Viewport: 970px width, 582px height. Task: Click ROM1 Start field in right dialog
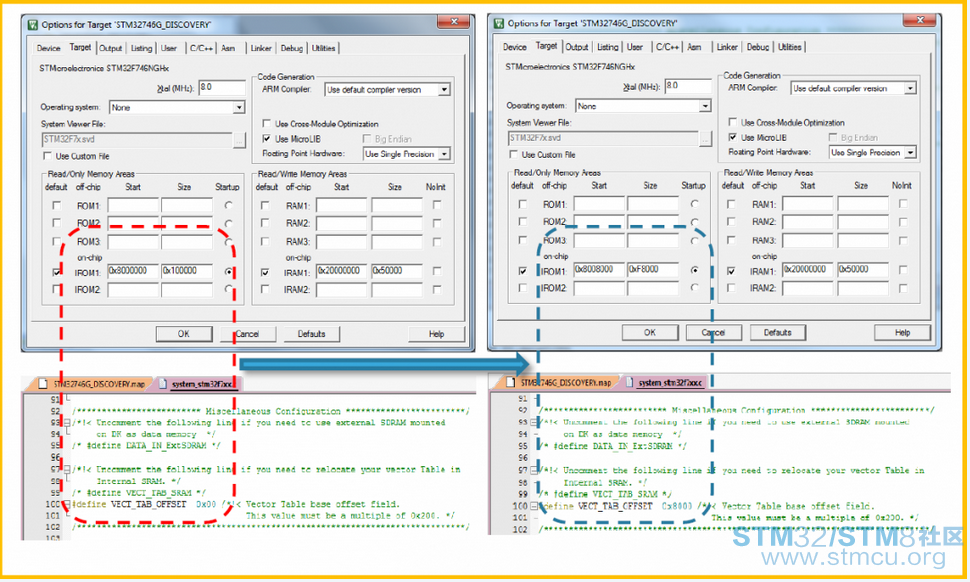pos(599,204)
